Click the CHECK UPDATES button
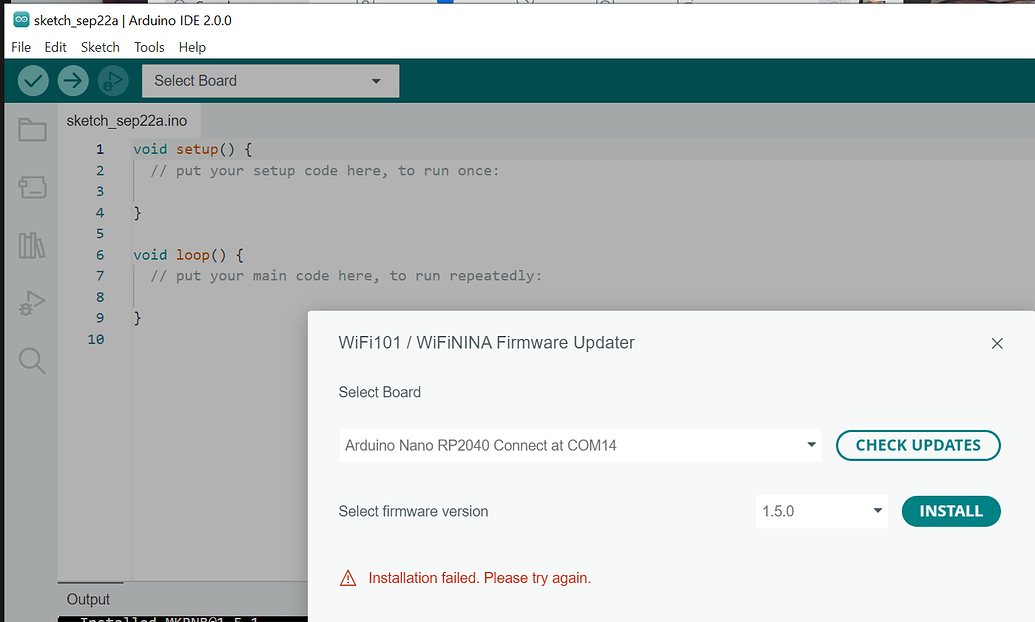 click(918, 445)
